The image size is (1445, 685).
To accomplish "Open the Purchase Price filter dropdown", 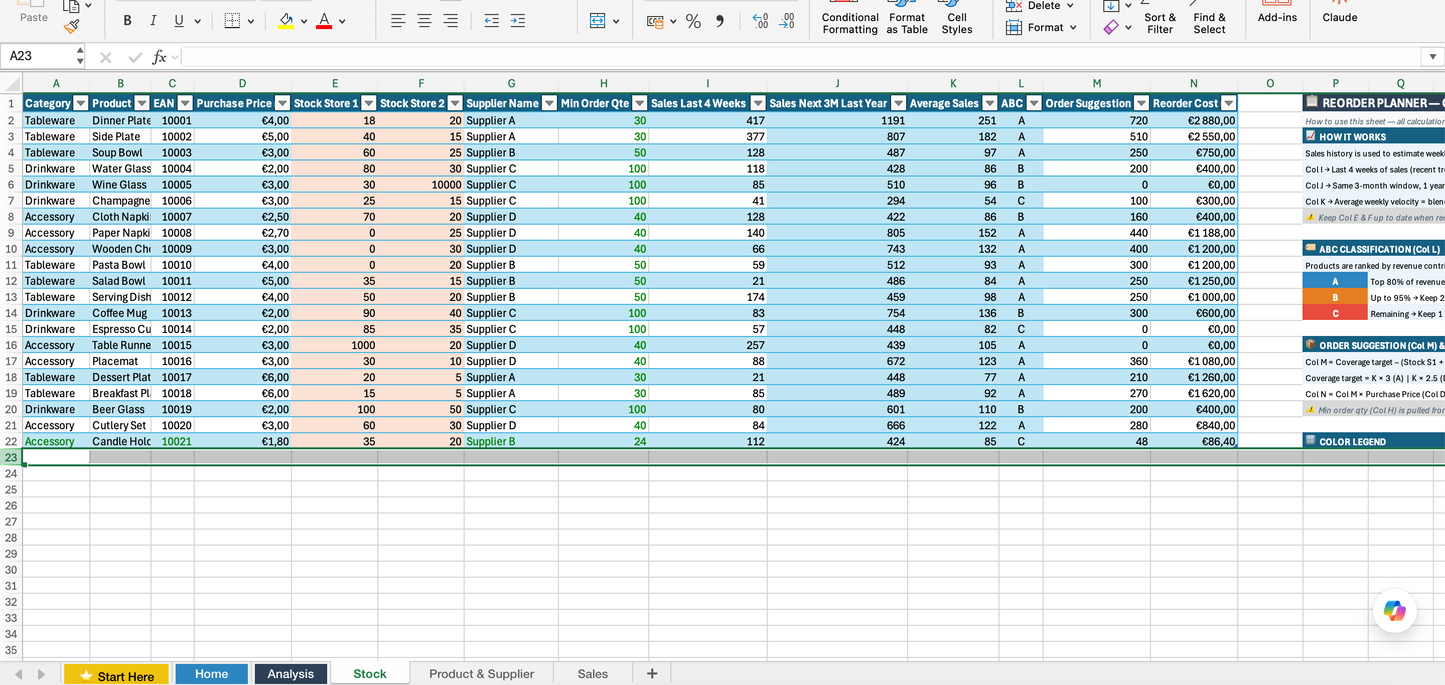I will [282, 103].
